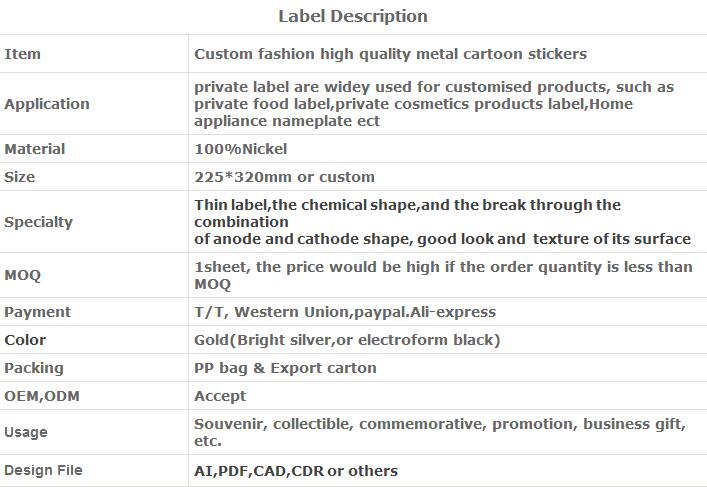This screenshot has height=487, width=707.
Task: Click the 1sheet MOQ description text
Action: coord(443,276)
